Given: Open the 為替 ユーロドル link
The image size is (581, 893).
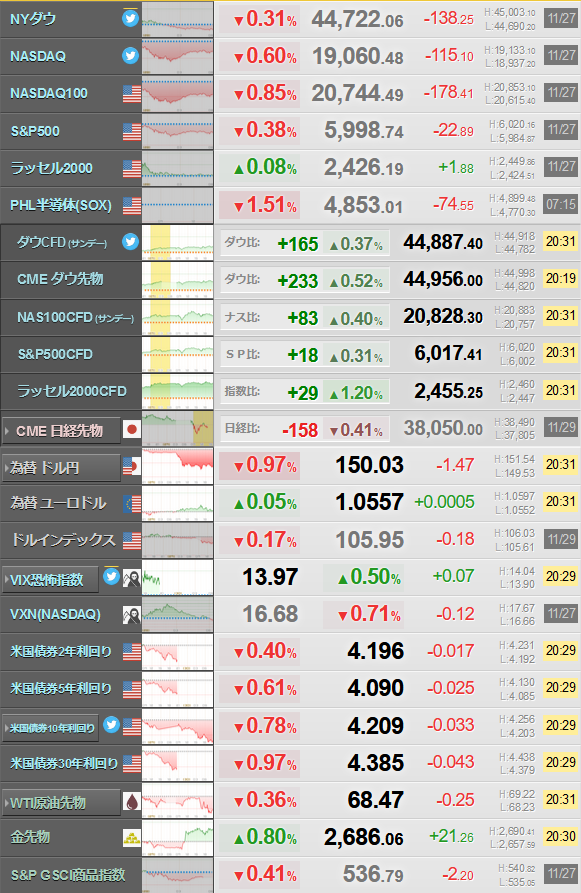Looking at the screenshot, I should (x=58, y=503).
